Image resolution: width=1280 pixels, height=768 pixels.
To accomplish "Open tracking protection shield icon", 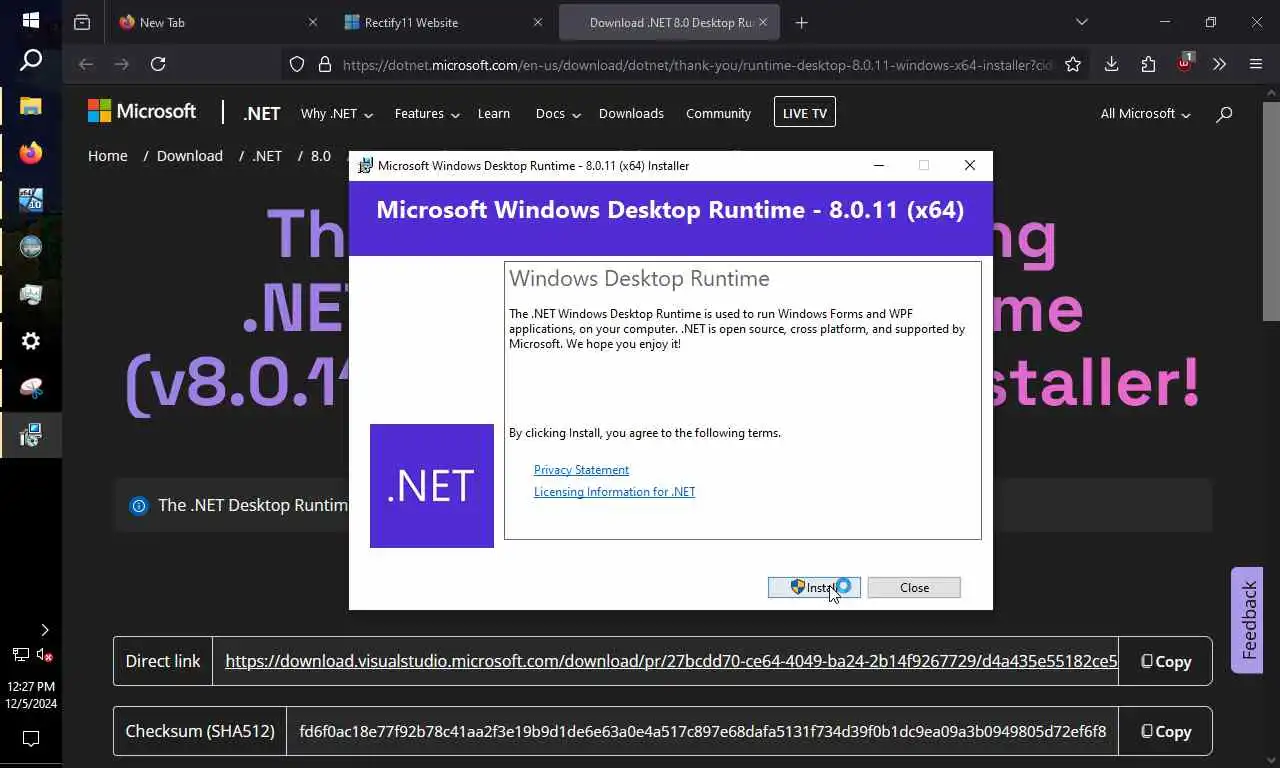I will 297,64.
